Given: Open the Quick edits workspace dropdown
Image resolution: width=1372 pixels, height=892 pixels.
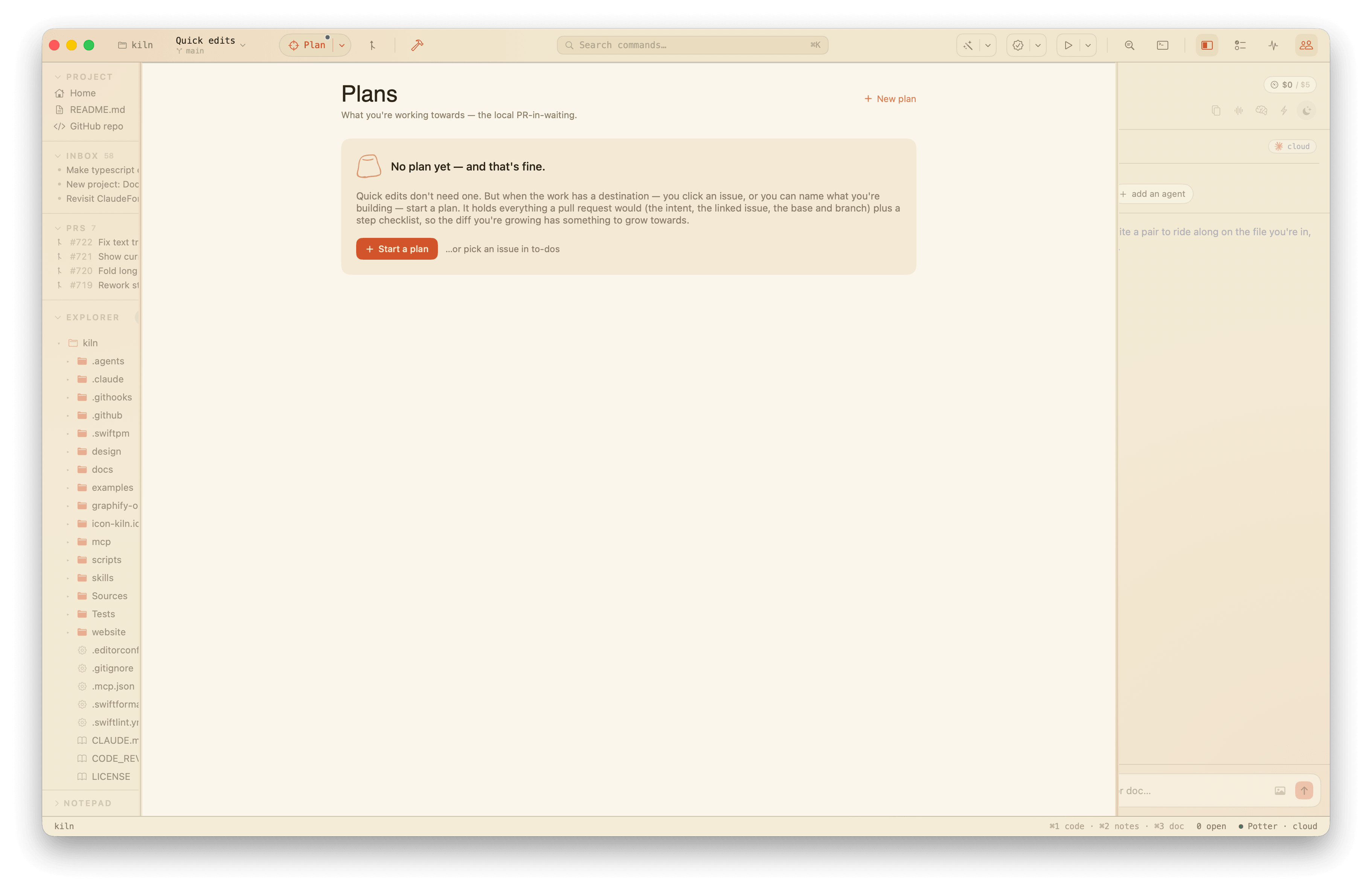Looking at the screenshot, I should [x=210, y=45].
